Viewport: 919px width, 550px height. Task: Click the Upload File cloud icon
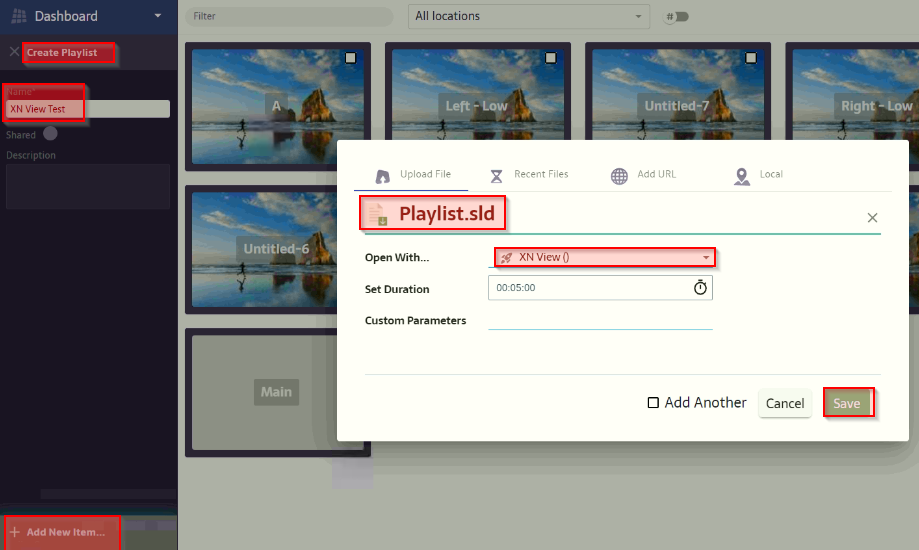point(382,176)
